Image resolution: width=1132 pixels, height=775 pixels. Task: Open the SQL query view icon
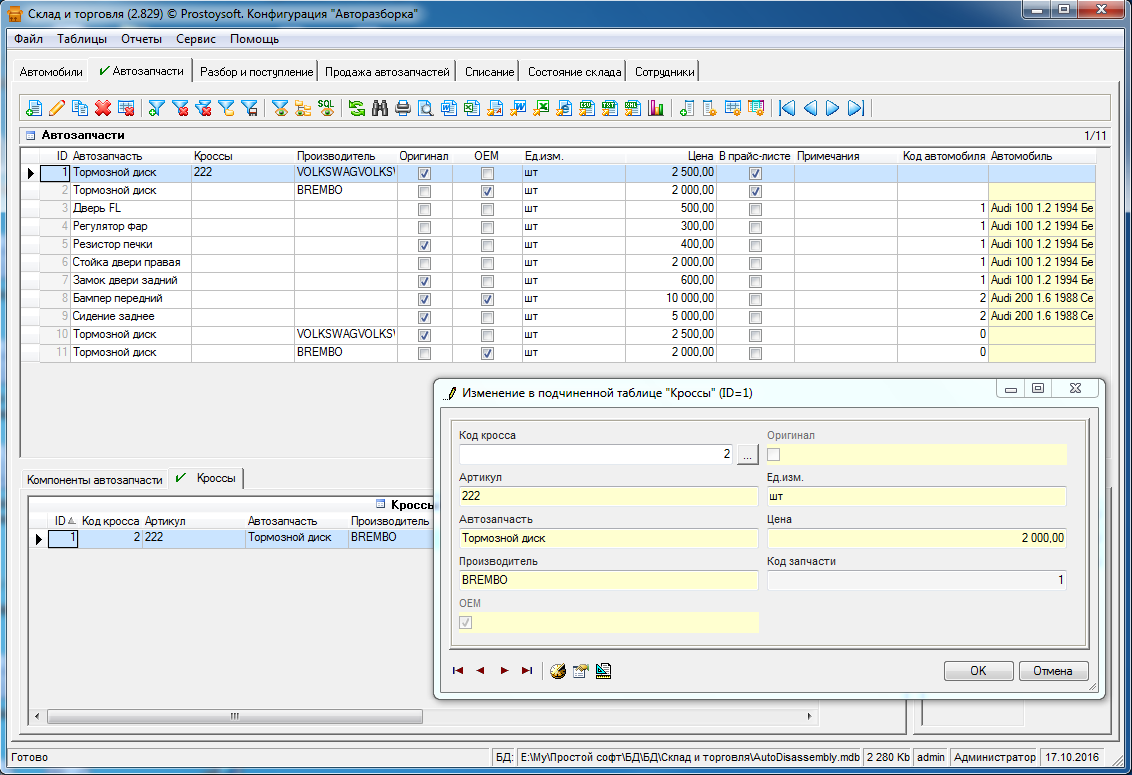(x=326, y=107)
